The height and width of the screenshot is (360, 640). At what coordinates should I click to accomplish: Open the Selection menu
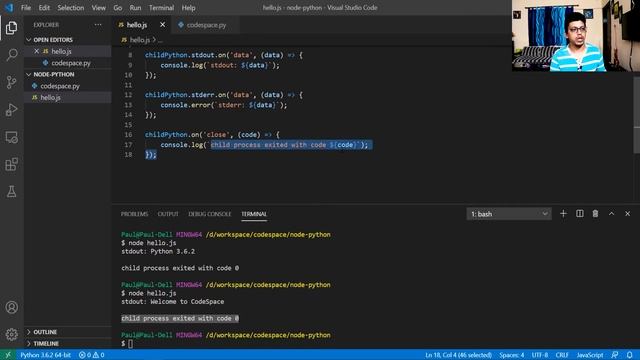[x=71, y=8]
